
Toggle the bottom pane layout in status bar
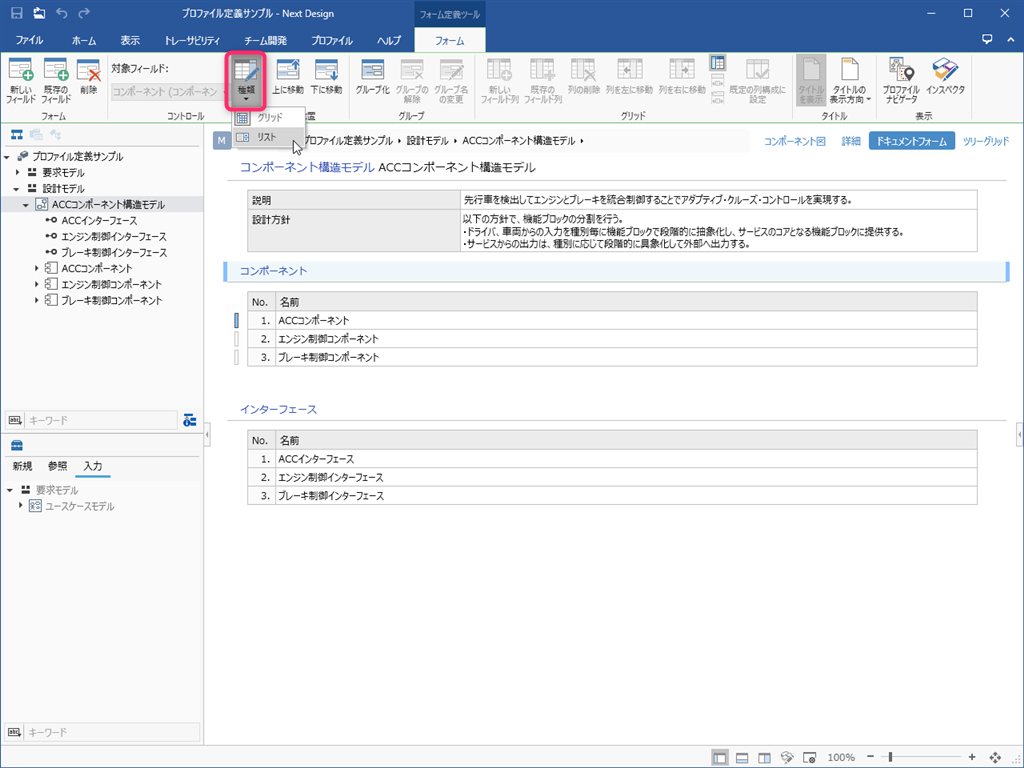click(x=742, y=757)
